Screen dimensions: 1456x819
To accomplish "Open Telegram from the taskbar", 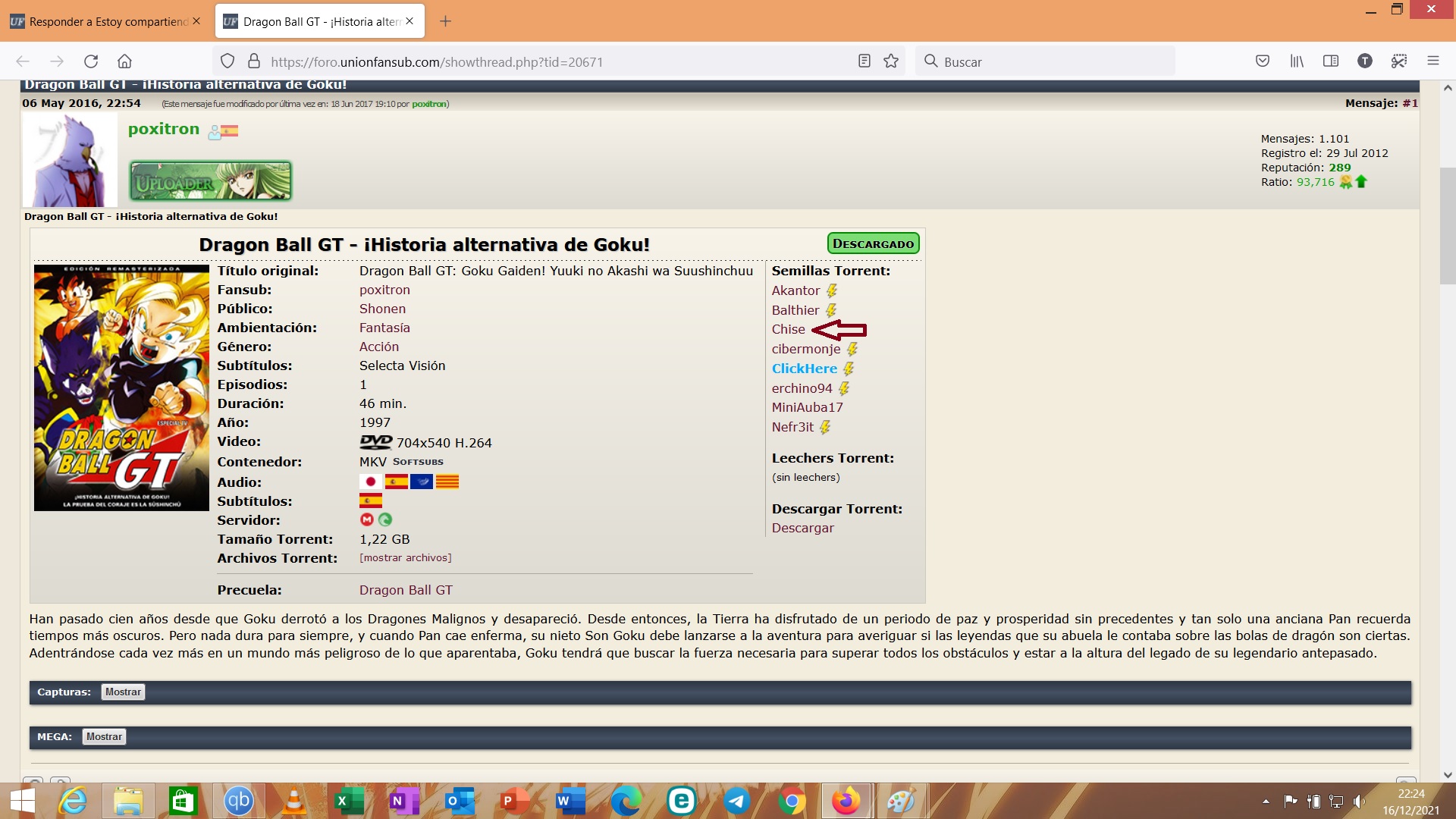I will point(736,801).
